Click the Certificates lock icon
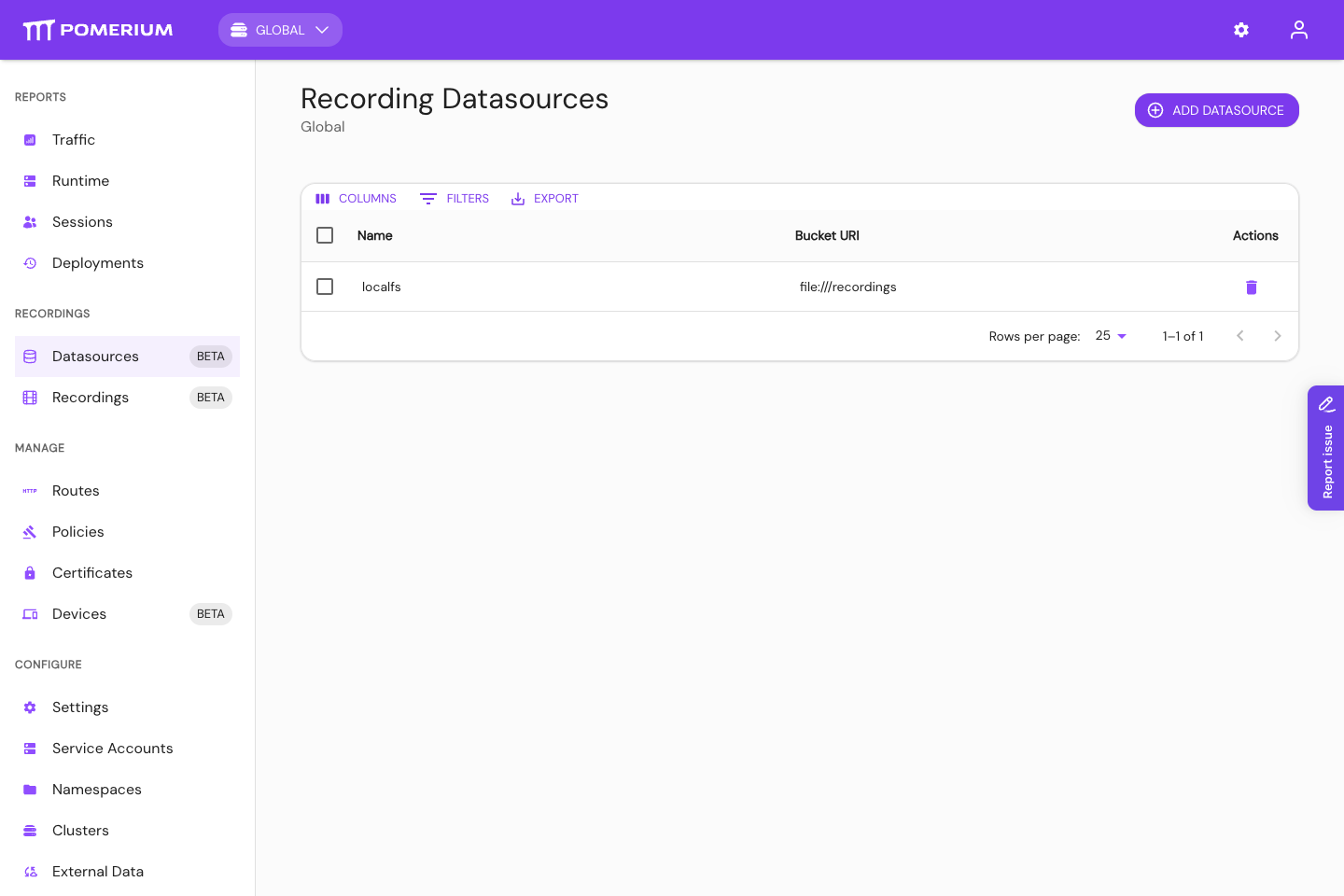The width and height of the screenshot is (1344, 896). (30, 573)
